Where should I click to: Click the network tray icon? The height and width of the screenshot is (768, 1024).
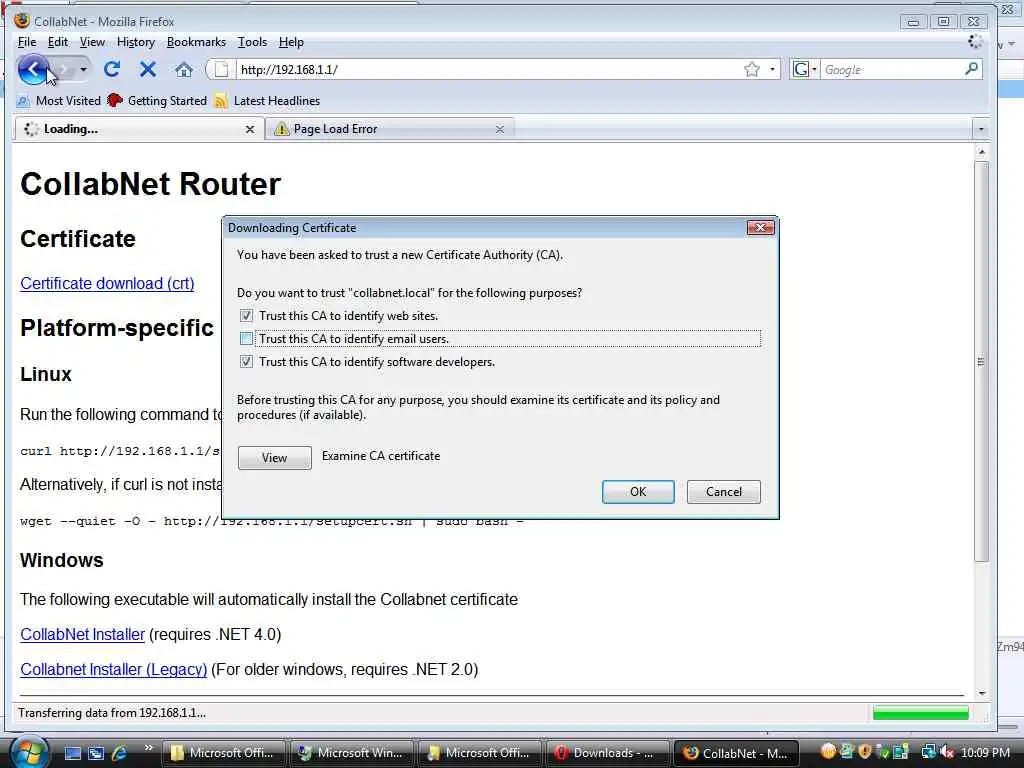tap(928, 752)
